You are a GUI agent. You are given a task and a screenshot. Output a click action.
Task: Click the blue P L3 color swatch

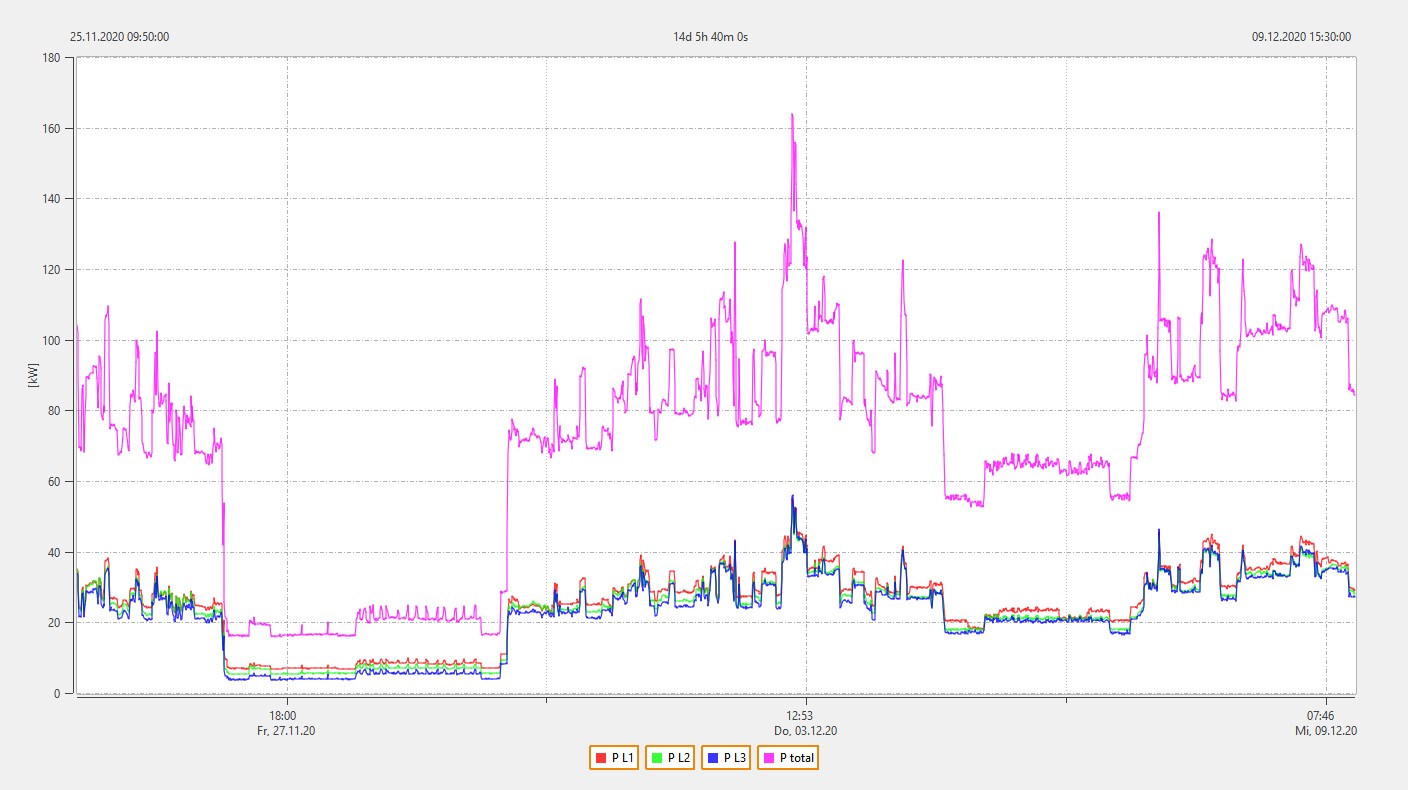pos(714,758)
